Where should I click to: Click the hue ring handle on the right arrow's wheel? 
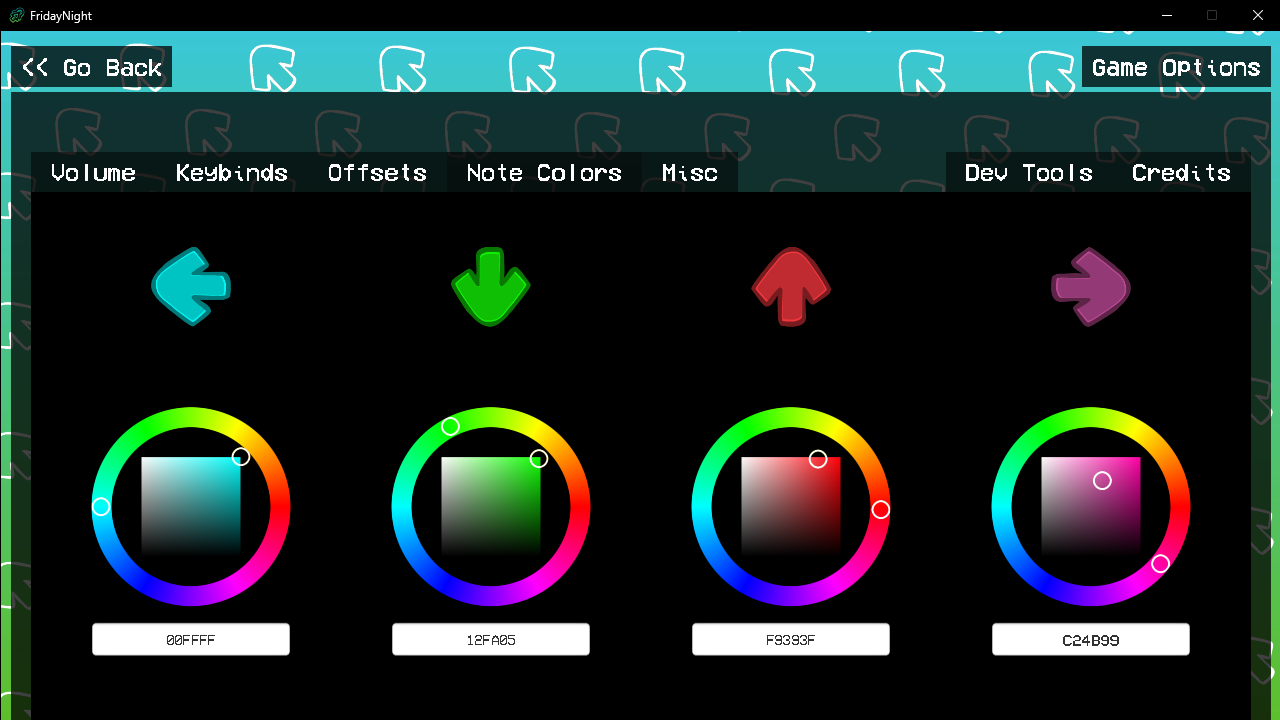click(x=1160, y=564)
